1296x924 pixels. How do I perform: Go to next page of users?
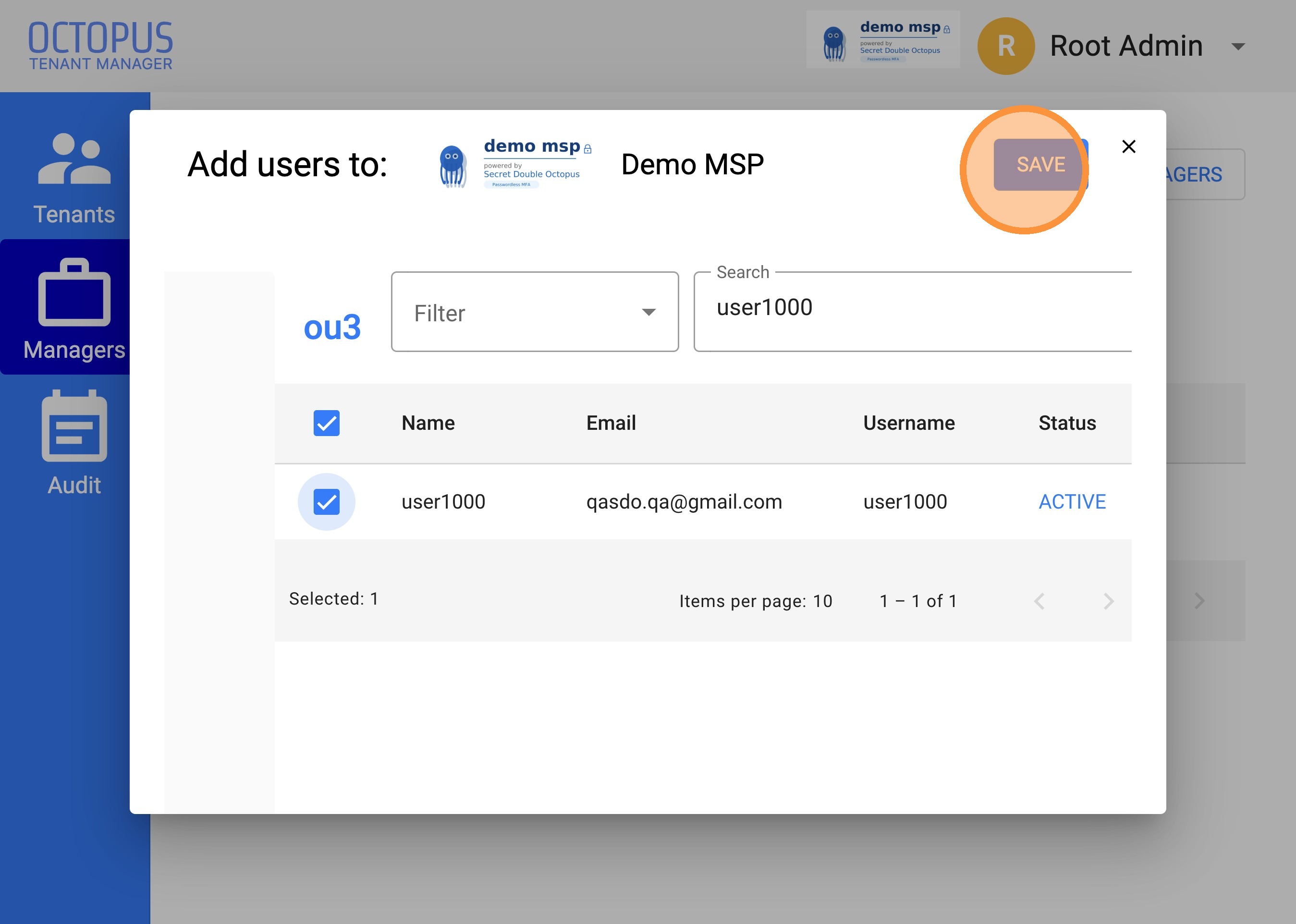pos(1108,601)
